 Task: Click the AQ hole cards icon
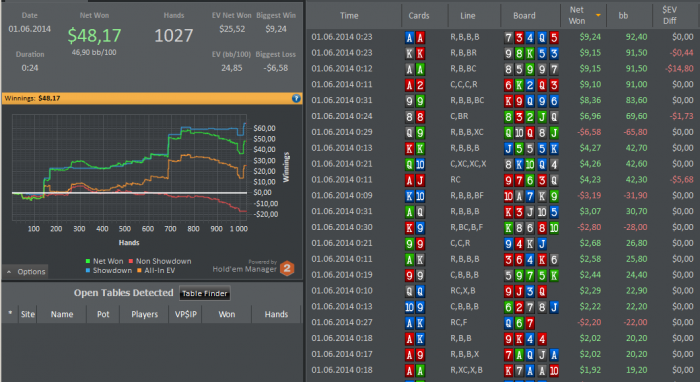pyautogui.click(x=415, y=212)
